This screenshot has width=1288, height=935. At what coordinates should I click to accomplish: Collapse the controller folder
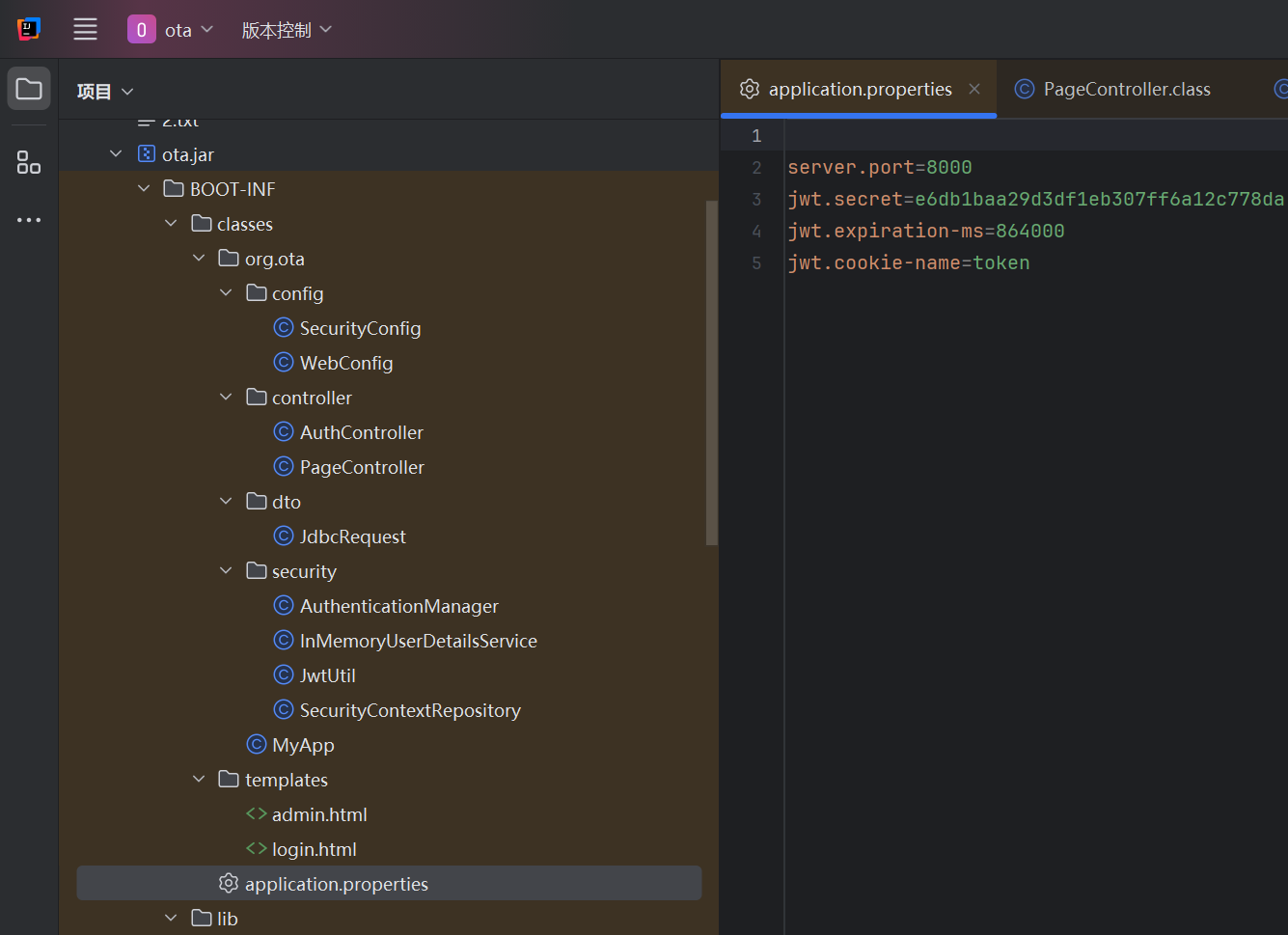[x=226, y=398]
